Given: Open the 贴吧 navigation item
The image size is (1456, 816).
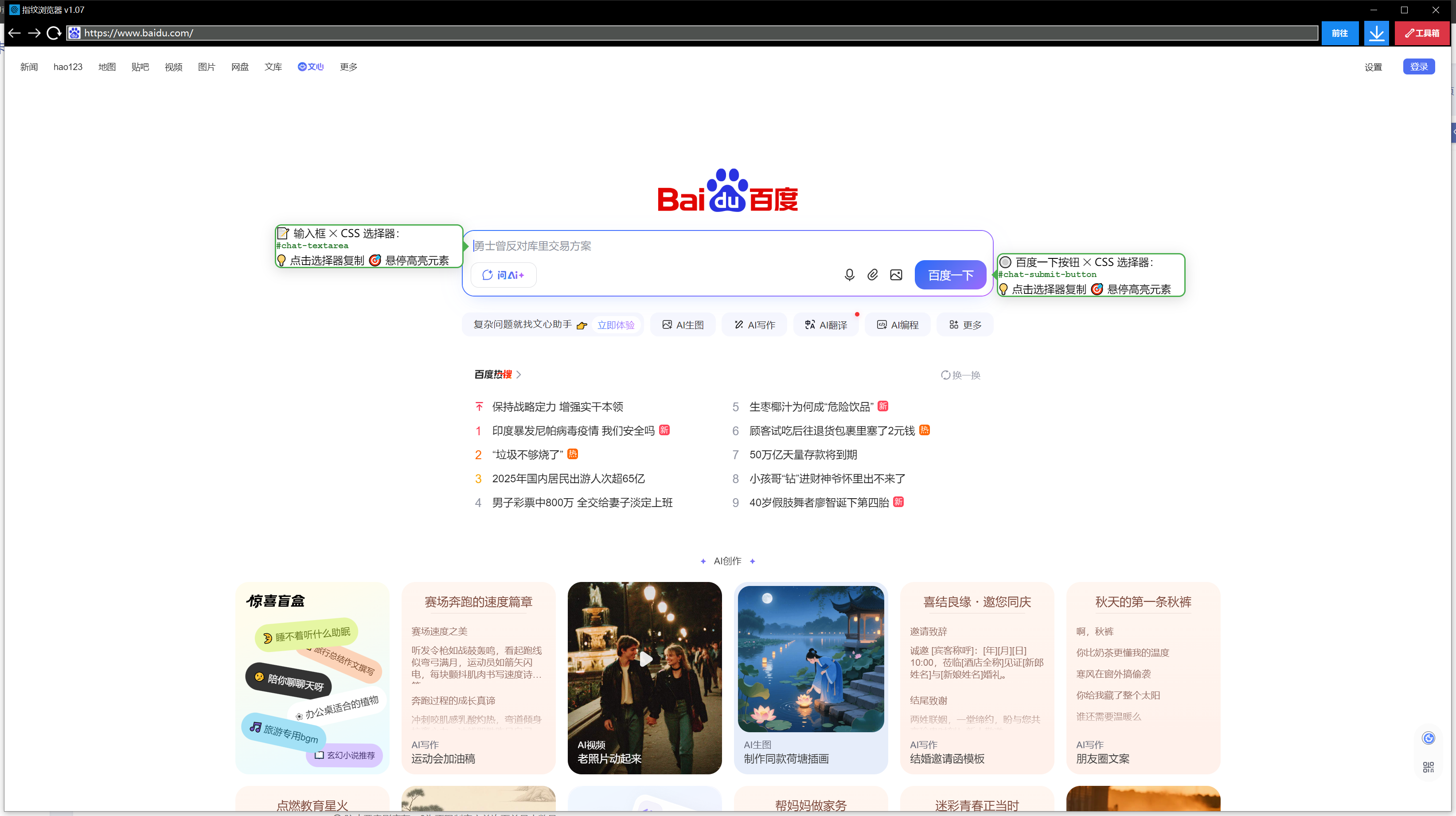Looking at the screenshot, I should point(140,66).
